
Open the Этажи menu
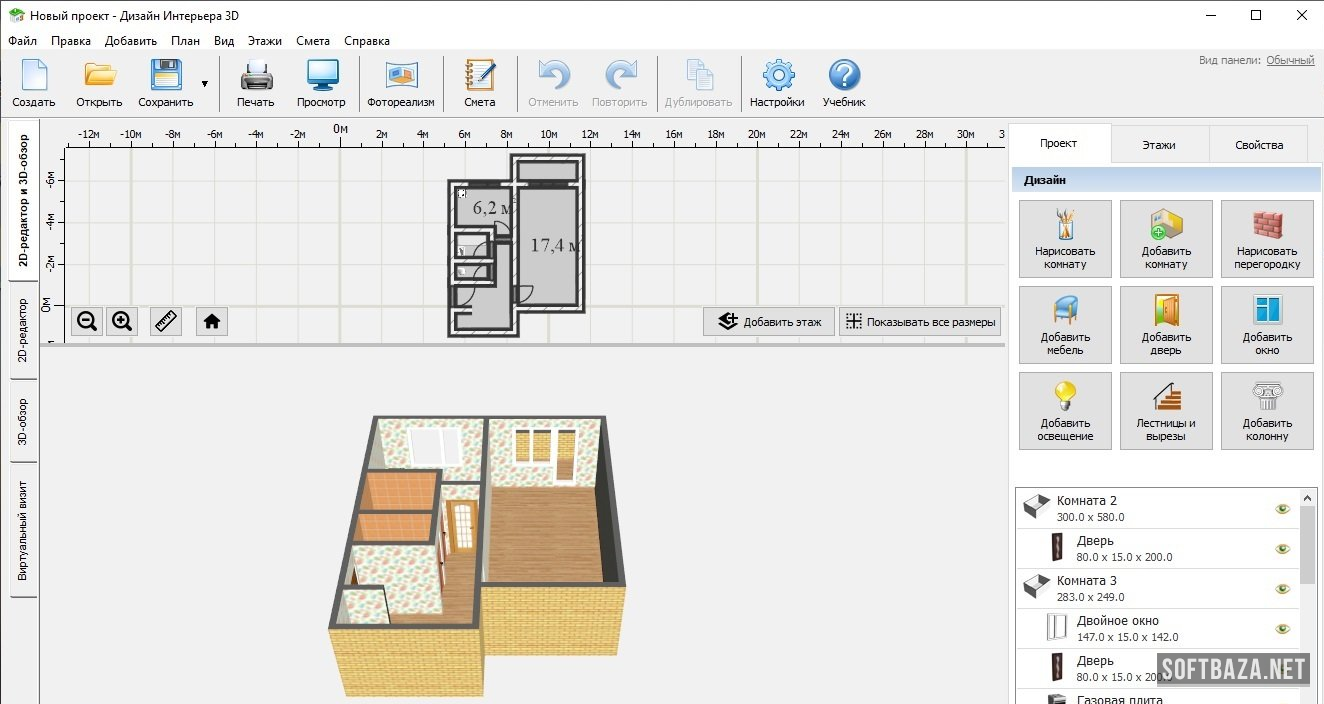(x=264, y=41)
